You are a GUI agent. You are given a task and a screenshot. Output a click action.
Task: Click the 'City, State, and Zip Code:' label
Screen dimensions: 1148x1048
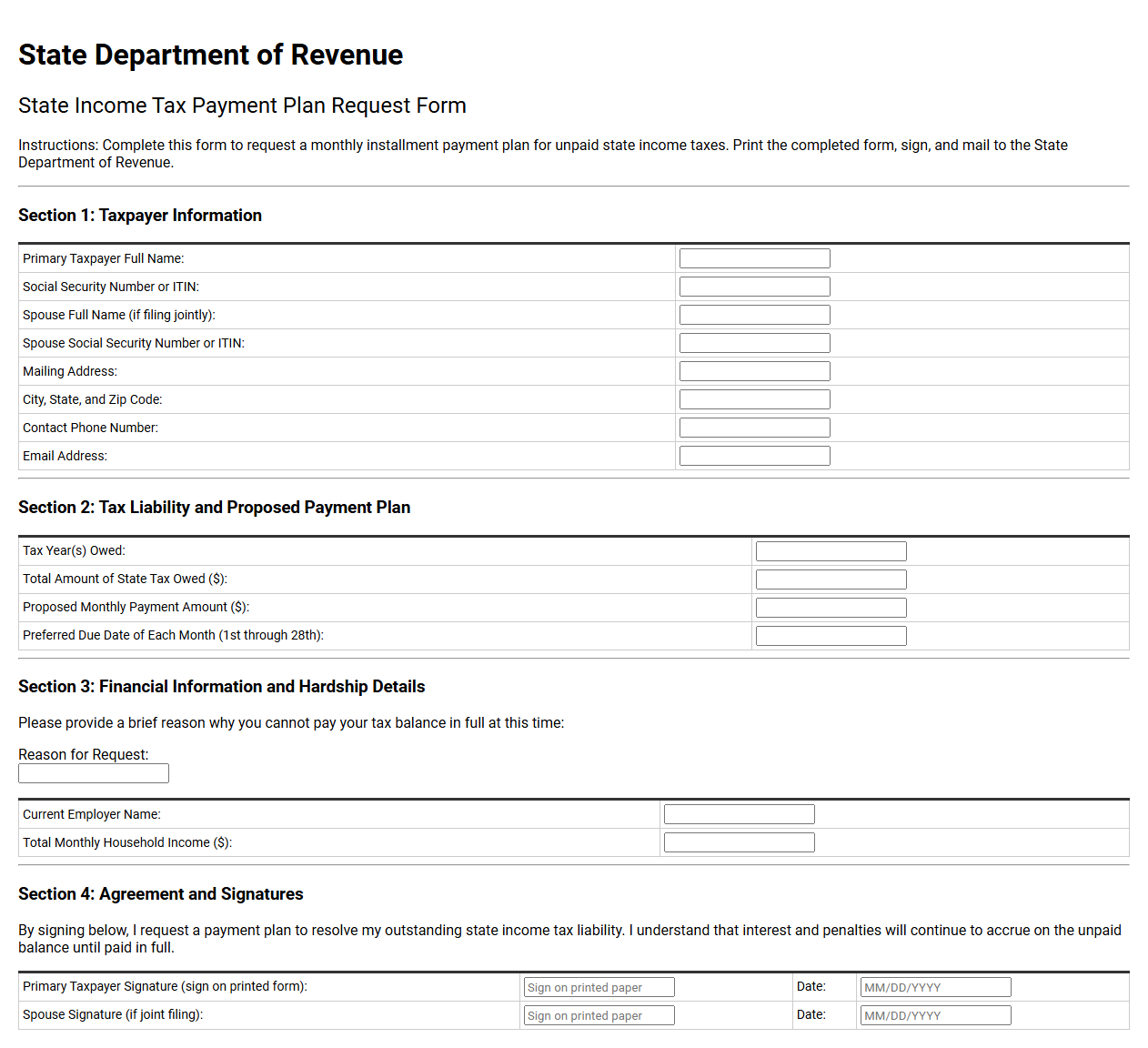pos(93,399)
